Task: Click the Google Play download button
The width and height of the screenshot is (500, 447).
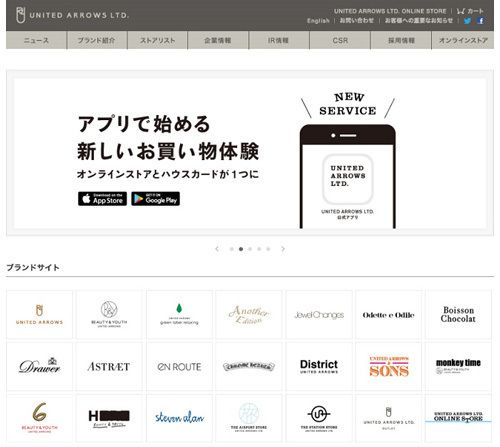Action: pyautogui.click(x=155, y=199)
